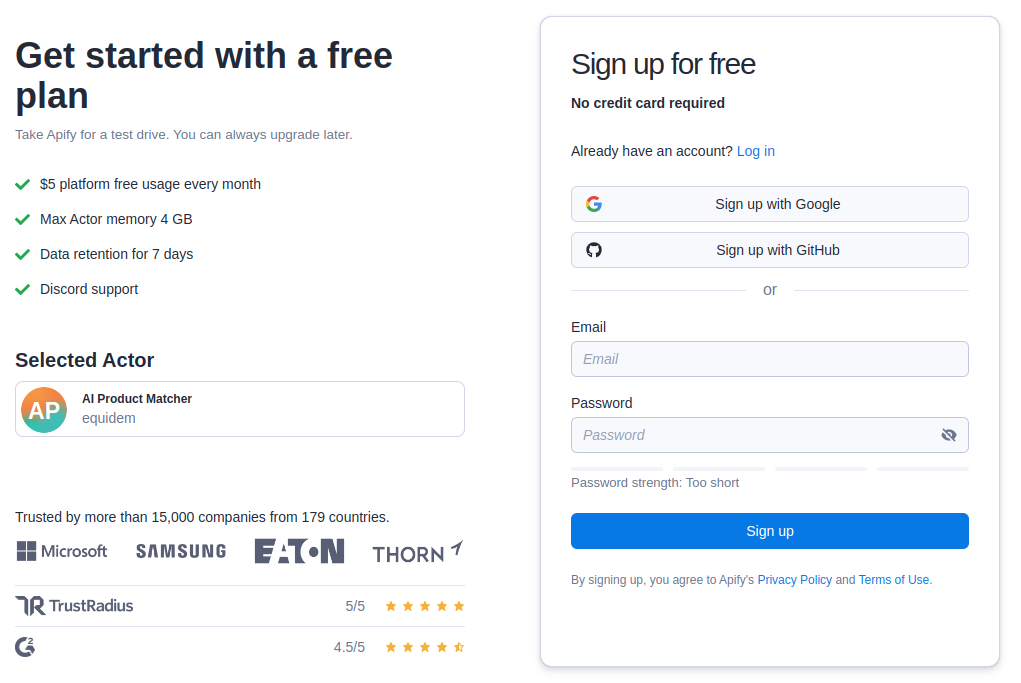Click the checkmark beside Discord support

22,289
